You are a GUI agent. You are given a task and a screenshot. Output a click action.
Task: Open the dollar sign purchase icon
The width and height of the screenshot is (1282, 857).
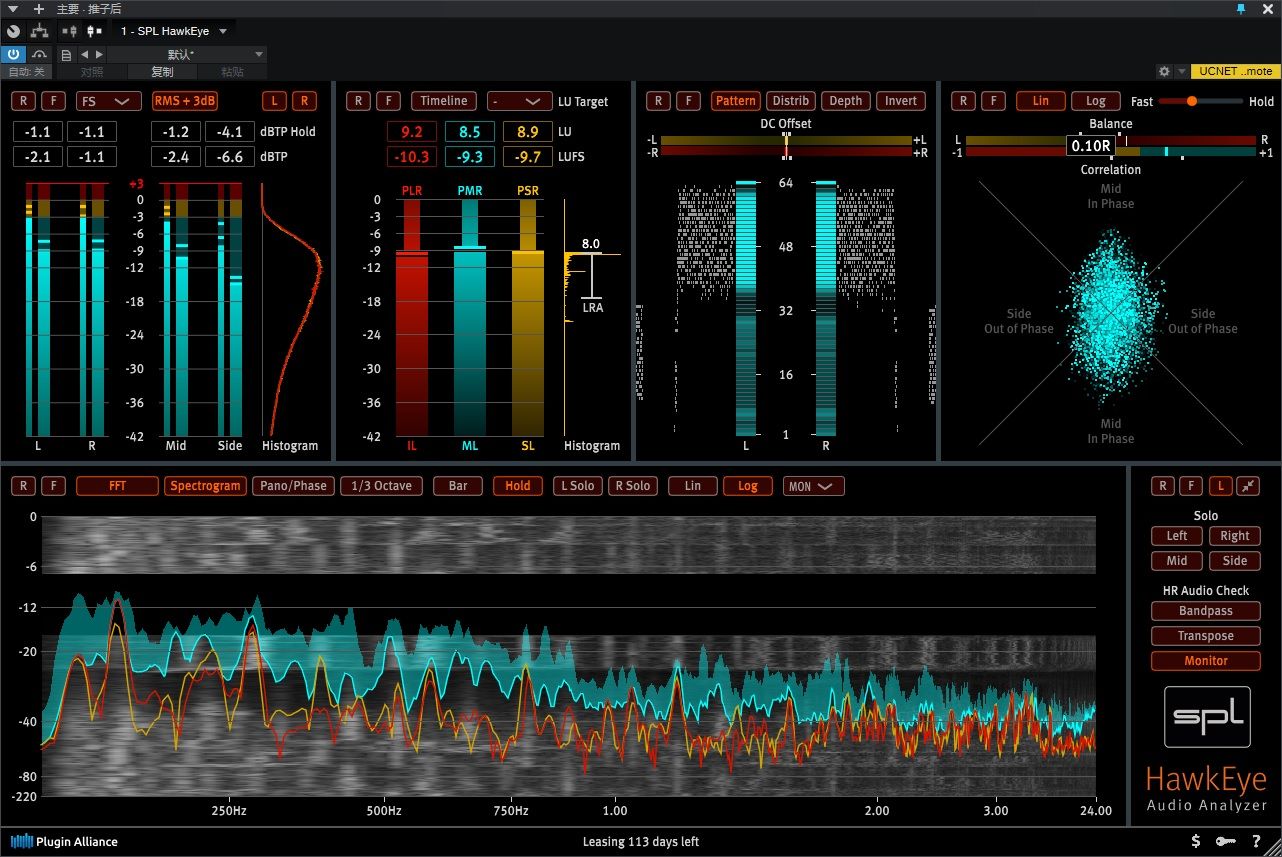[x=1196, y=841]
